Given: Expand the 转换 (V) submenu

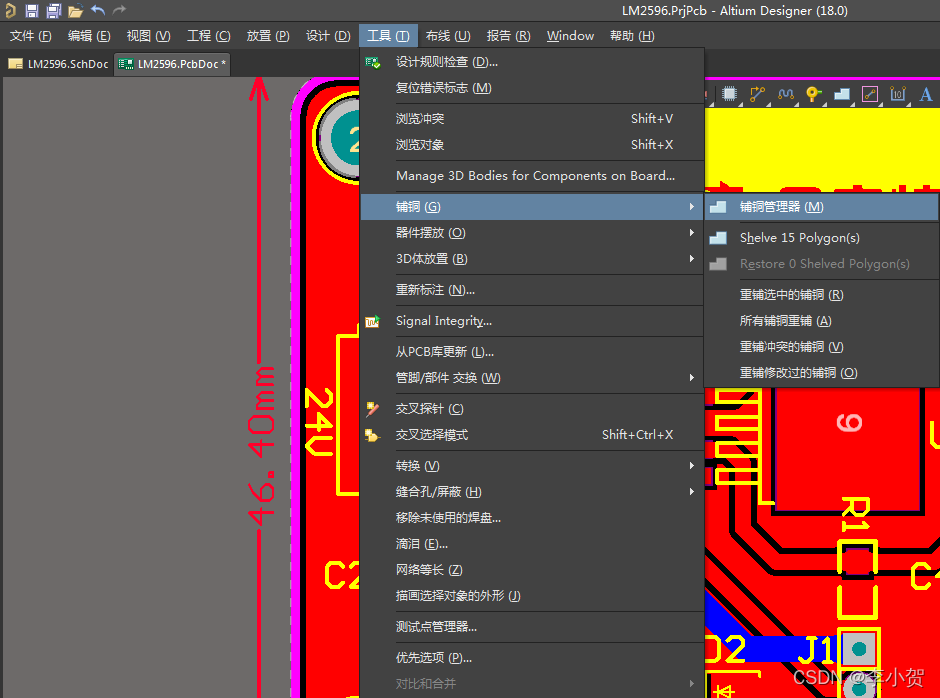Looking at the screenshot, I should 532,466.
